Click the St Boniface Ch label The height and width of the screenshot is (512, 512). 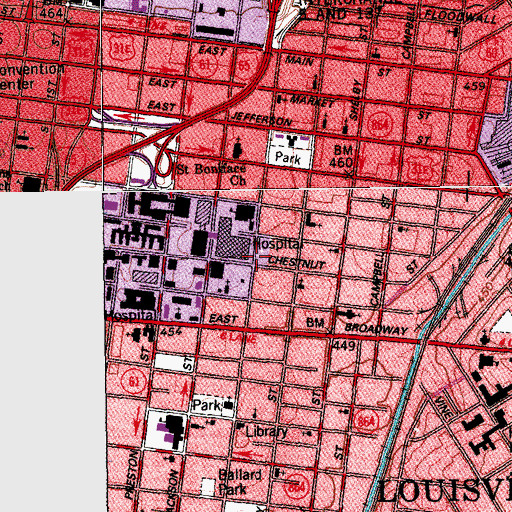click(212, 174)
